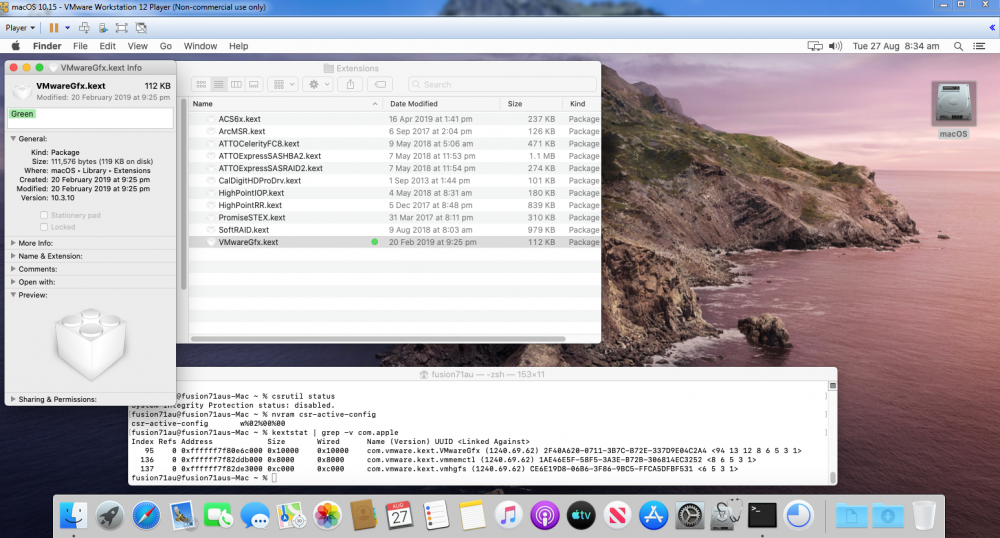Screen dimensions: 1000x538
Task: Open System Preferences from the Dock
Action: pyautogui.click(x=689, y=515)
